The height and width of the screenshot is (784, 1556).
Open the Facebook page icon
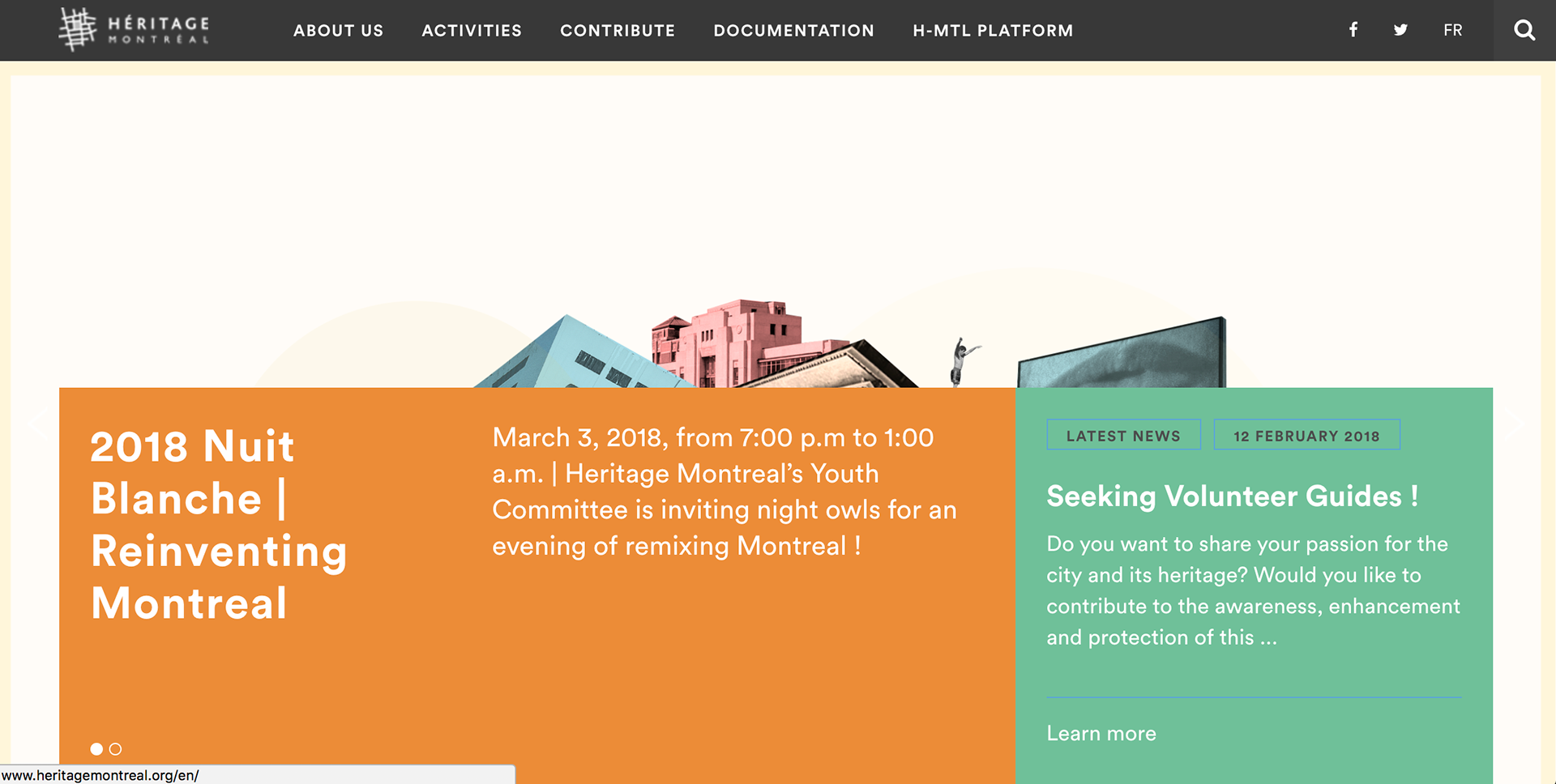pyautogui.click(x=1353, y=30)
